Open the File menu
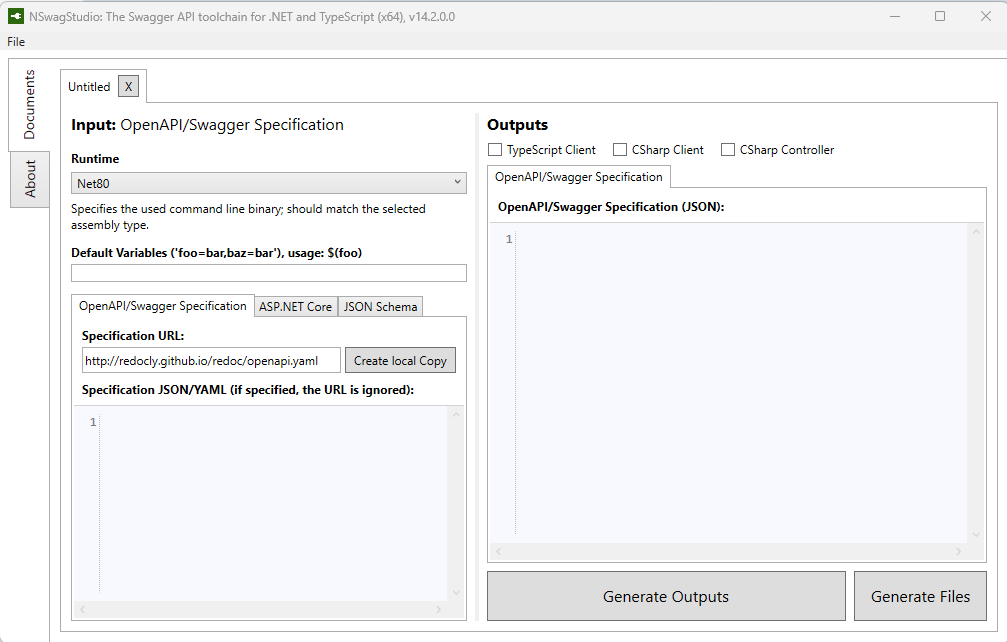The width and height of the screenshot is (1007, 642). (16, 42)
